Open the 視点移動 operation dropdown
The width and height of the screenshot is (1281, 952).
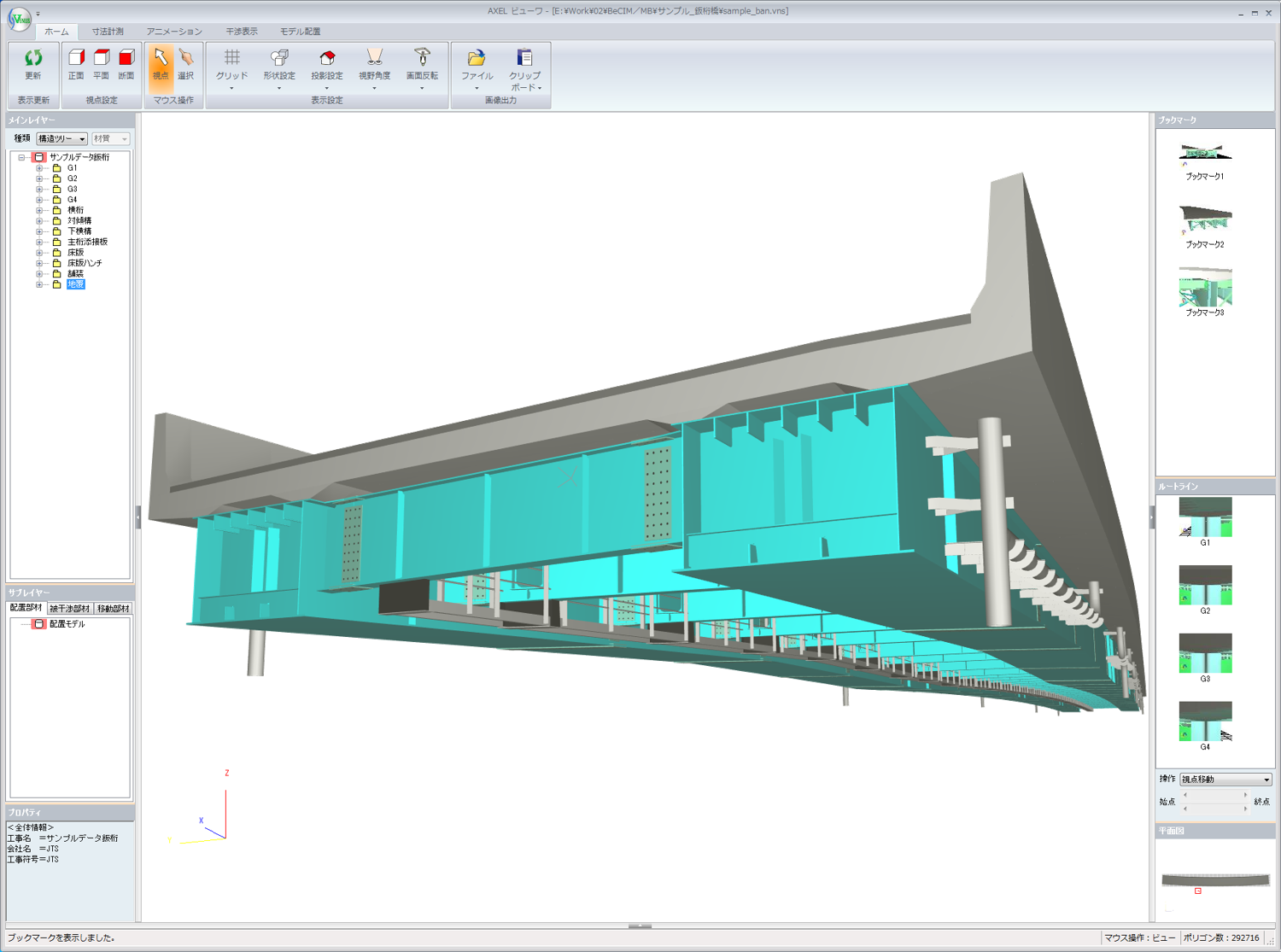click(1225, 780)
